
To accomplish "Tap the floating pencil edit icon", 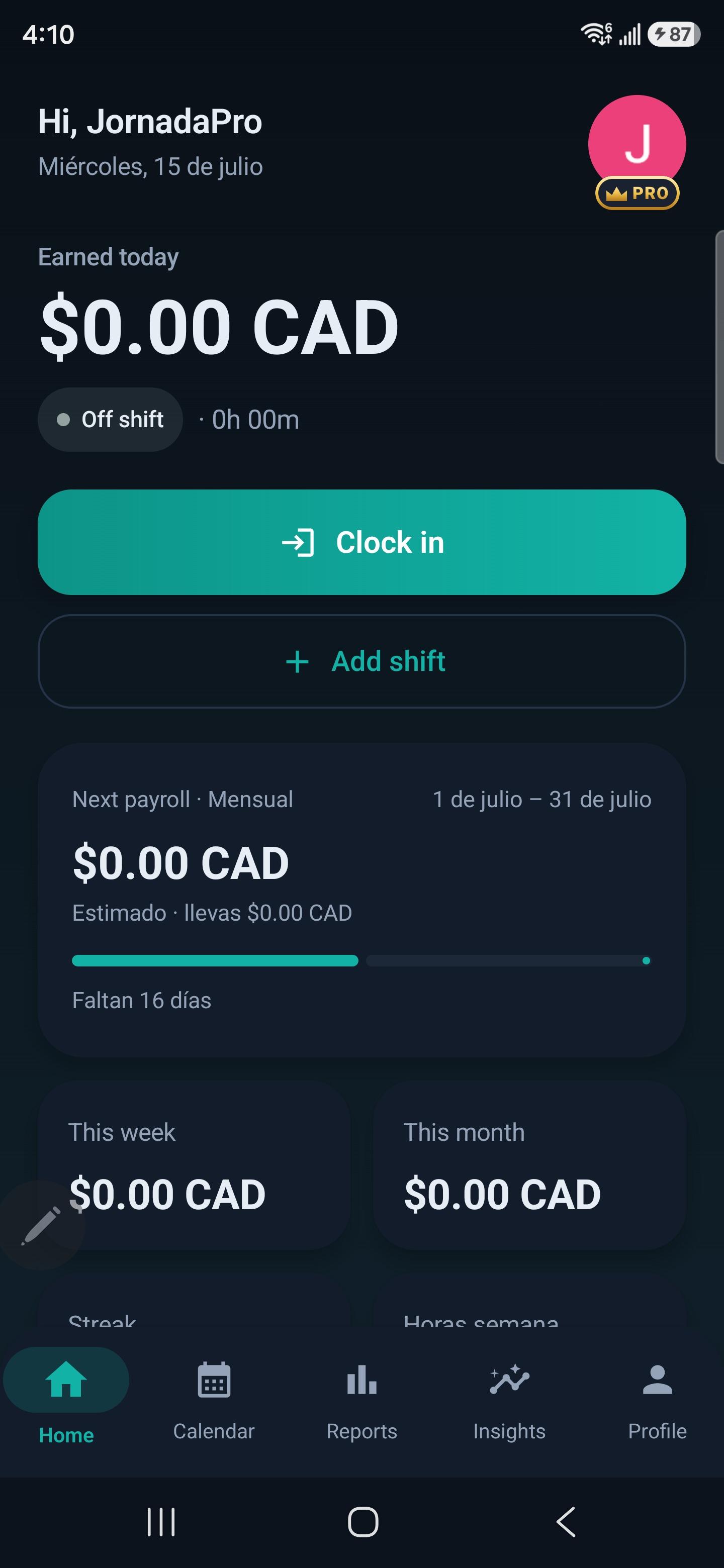I will coord(41,1225).
